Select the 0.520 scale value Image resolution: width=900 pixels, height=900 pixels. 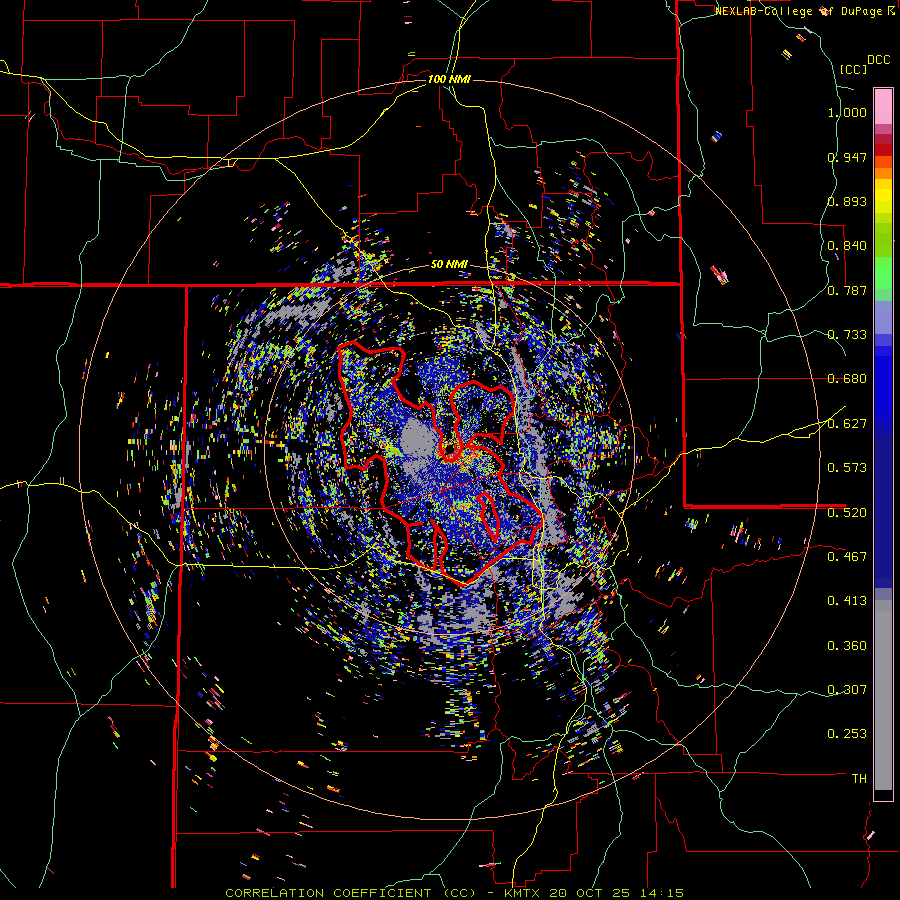click(847, 513)
